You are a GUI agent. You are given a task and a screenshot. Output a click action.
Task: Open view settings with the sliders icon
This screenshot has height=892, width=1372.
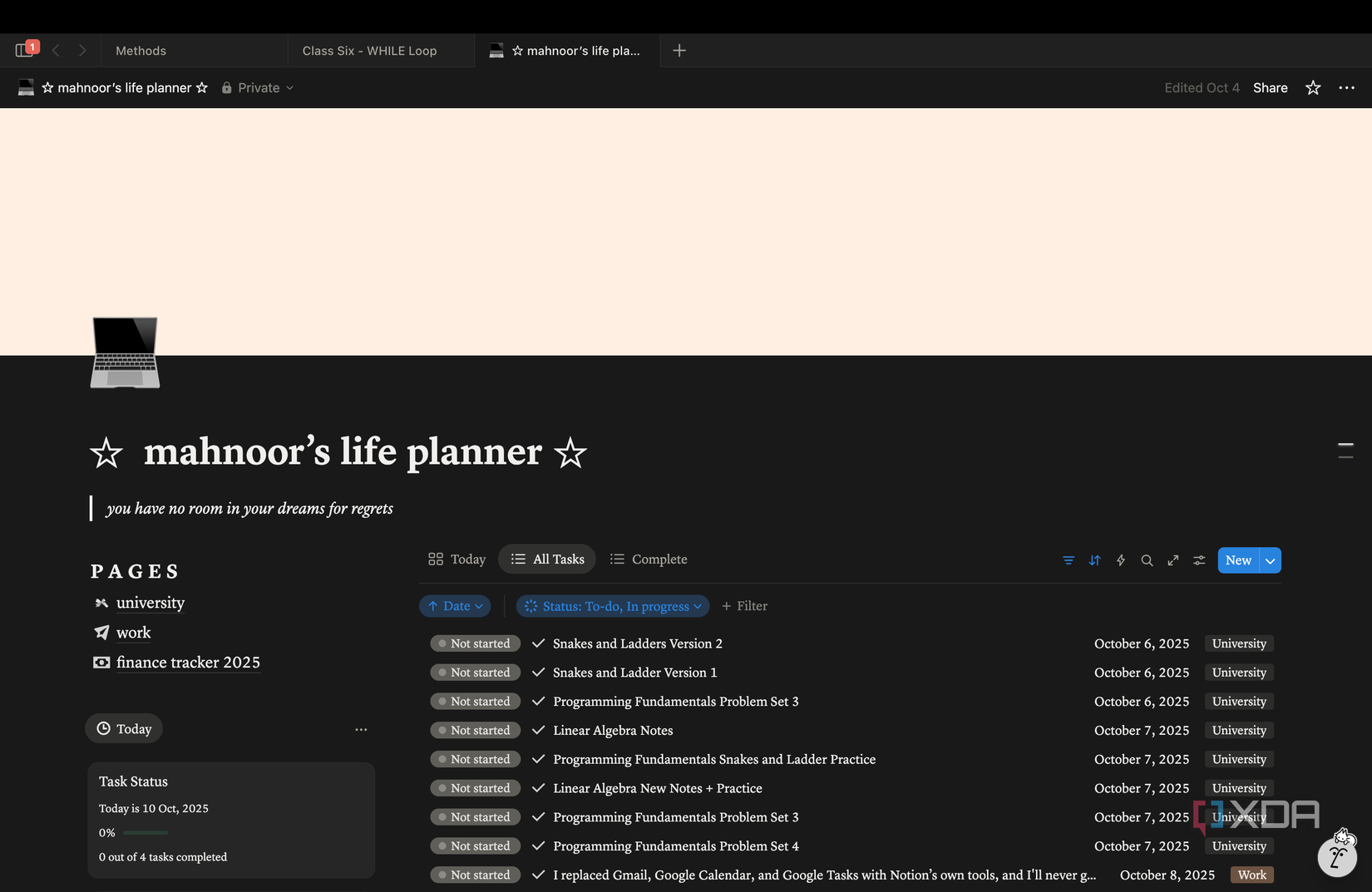pos(1198,560)
